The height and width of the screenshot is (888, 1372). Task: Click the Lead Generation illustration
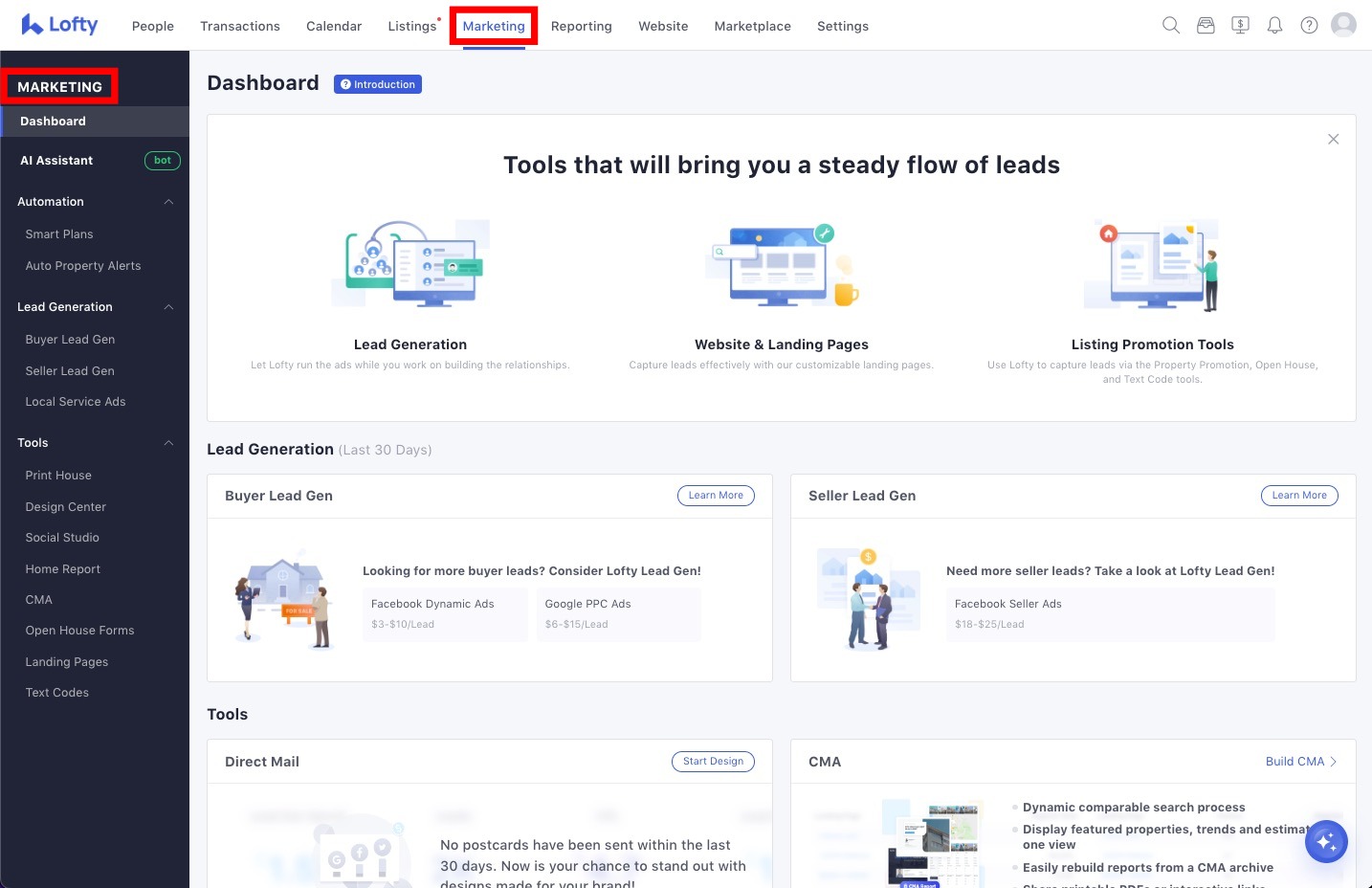(410, 264)
